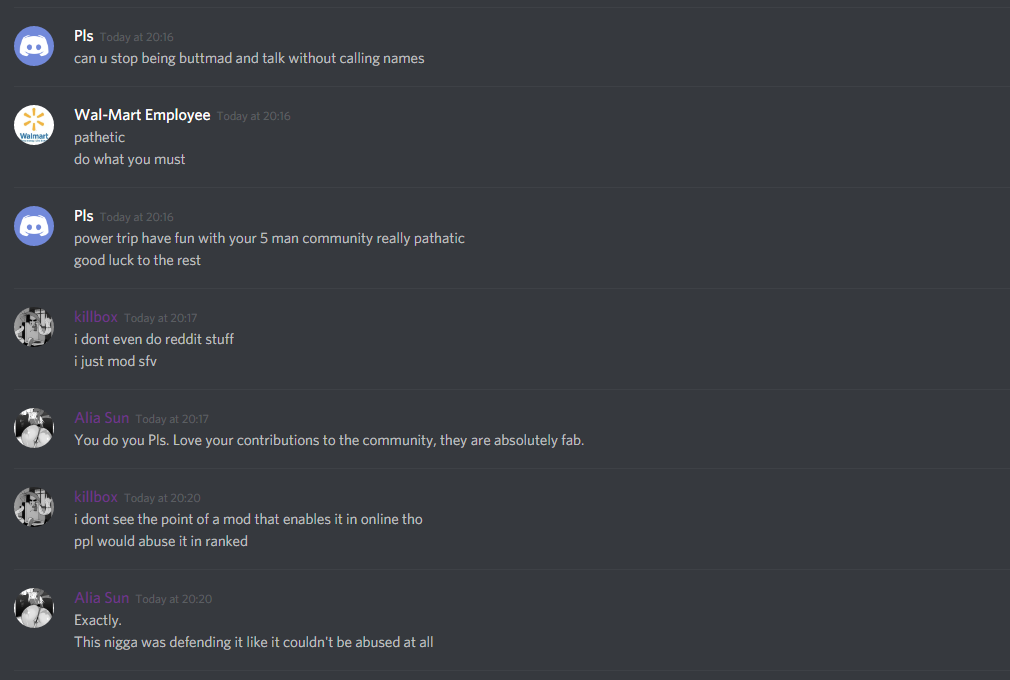Open Pls username on buttmad message
Image resolution: width=1010 pixels, height=680 pixels.
click(84, 36)
